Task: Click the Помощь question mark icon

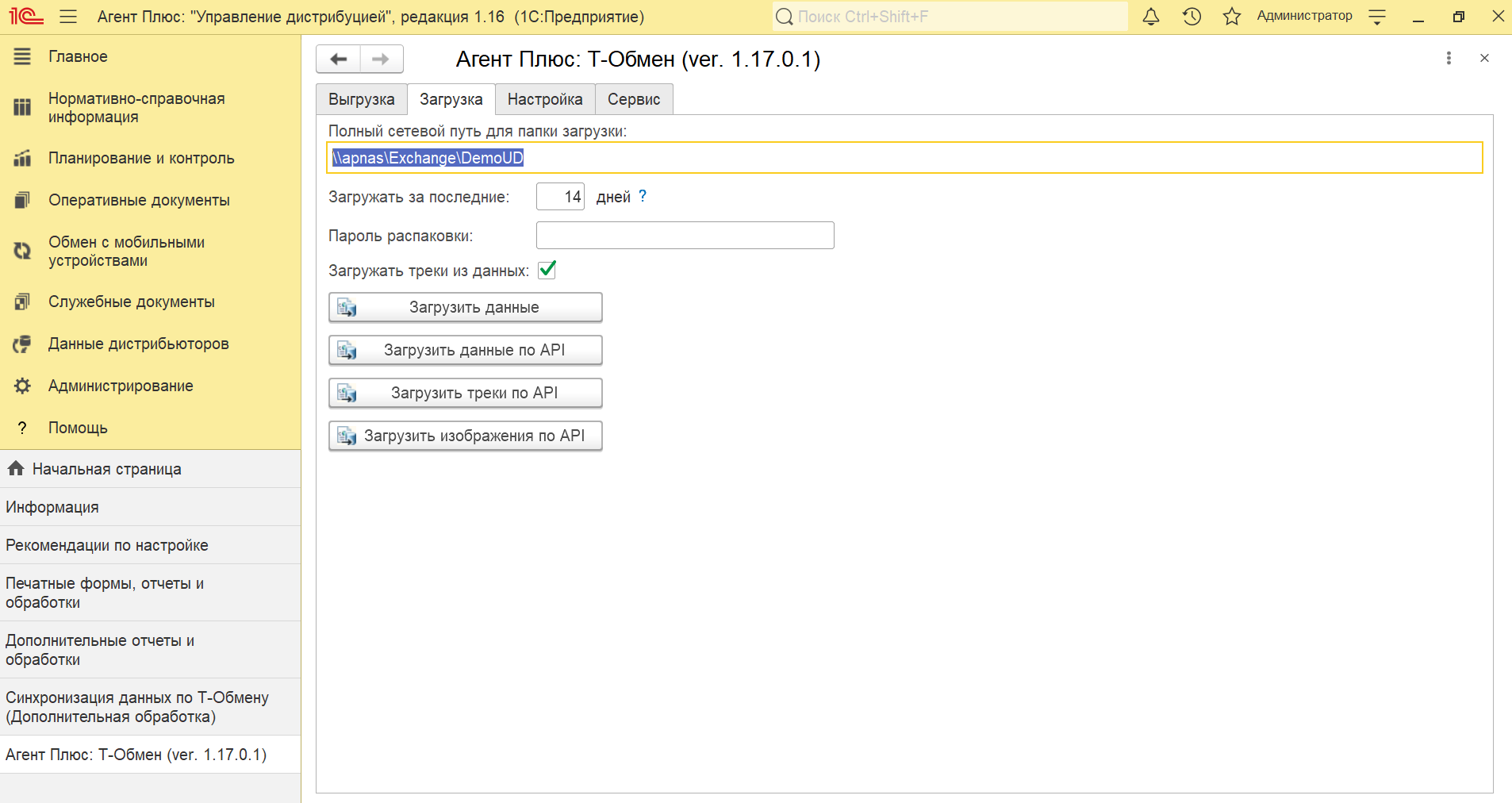Action: coord(22,428)
